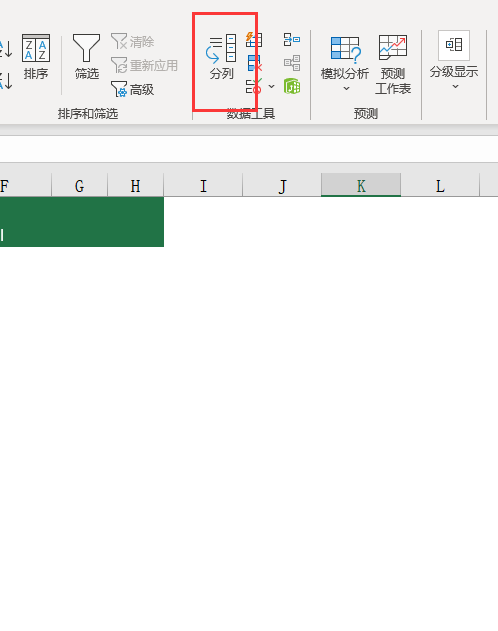Expand the 分级显示 Outline group
This screenshot has width=498, height=631.
tap(454, 60)
